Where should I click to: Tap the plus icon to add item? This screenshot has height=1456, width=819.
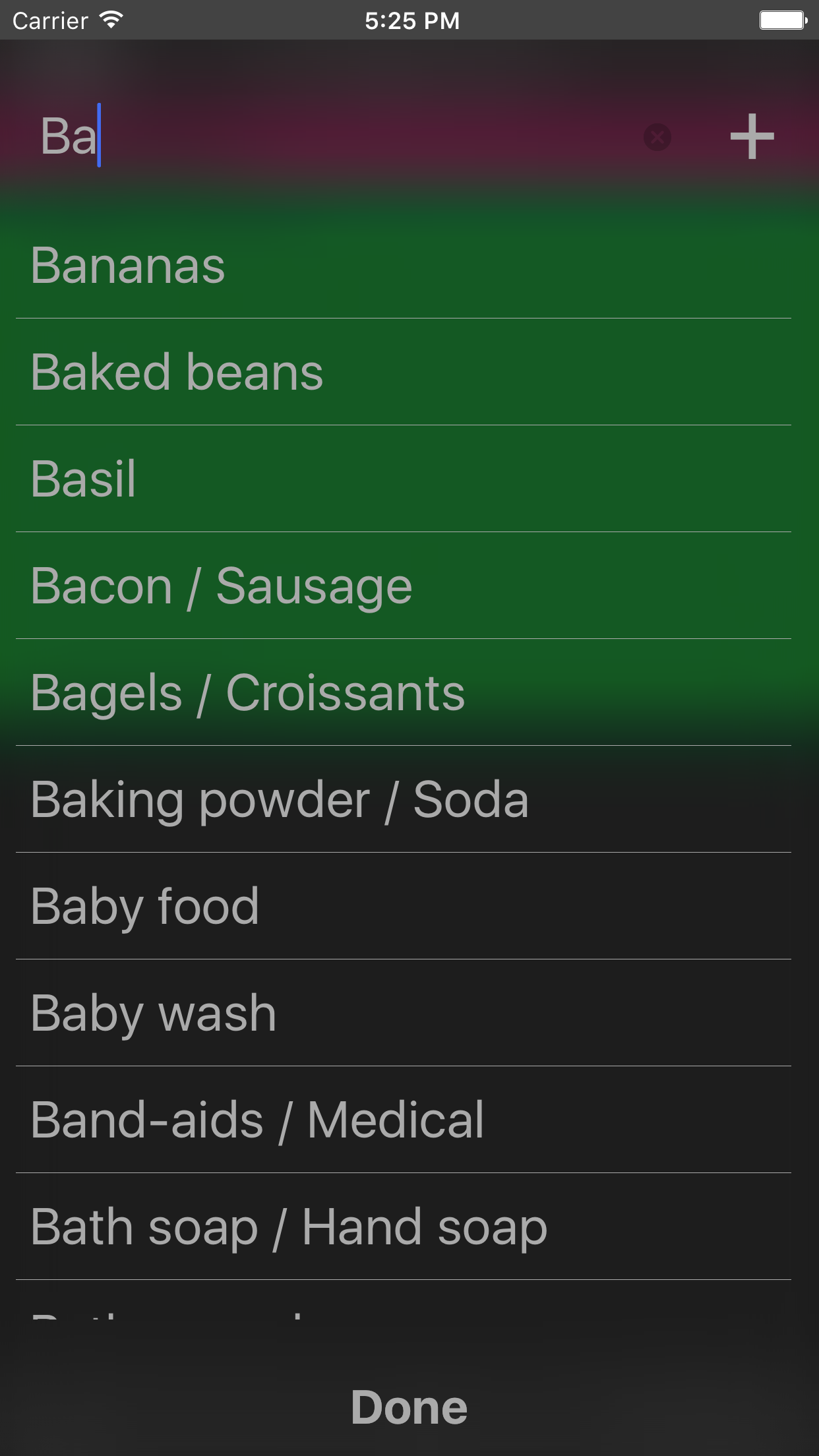[752, 136]
